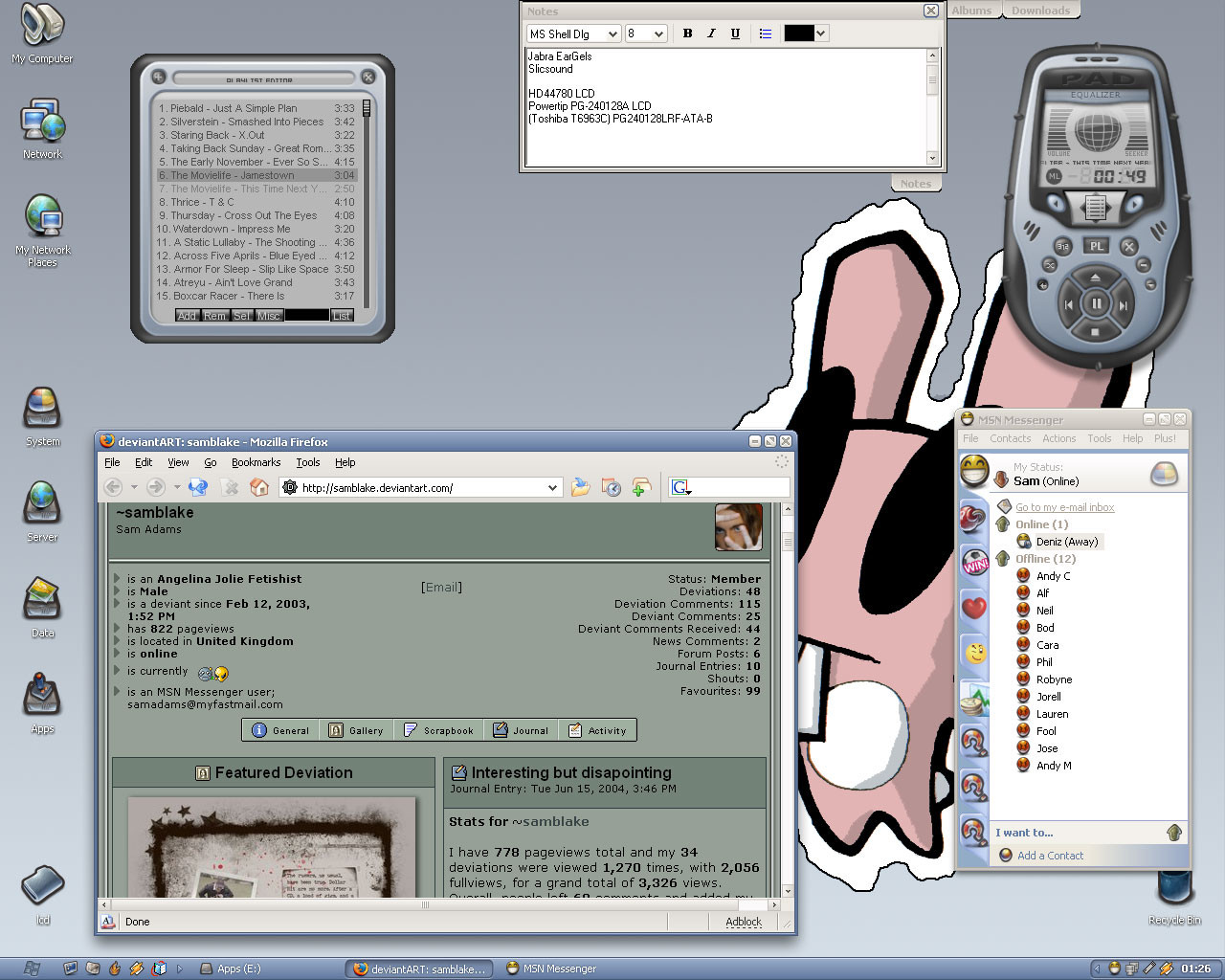Toggle bullet list in Notes toolbar

coord(766,33)
